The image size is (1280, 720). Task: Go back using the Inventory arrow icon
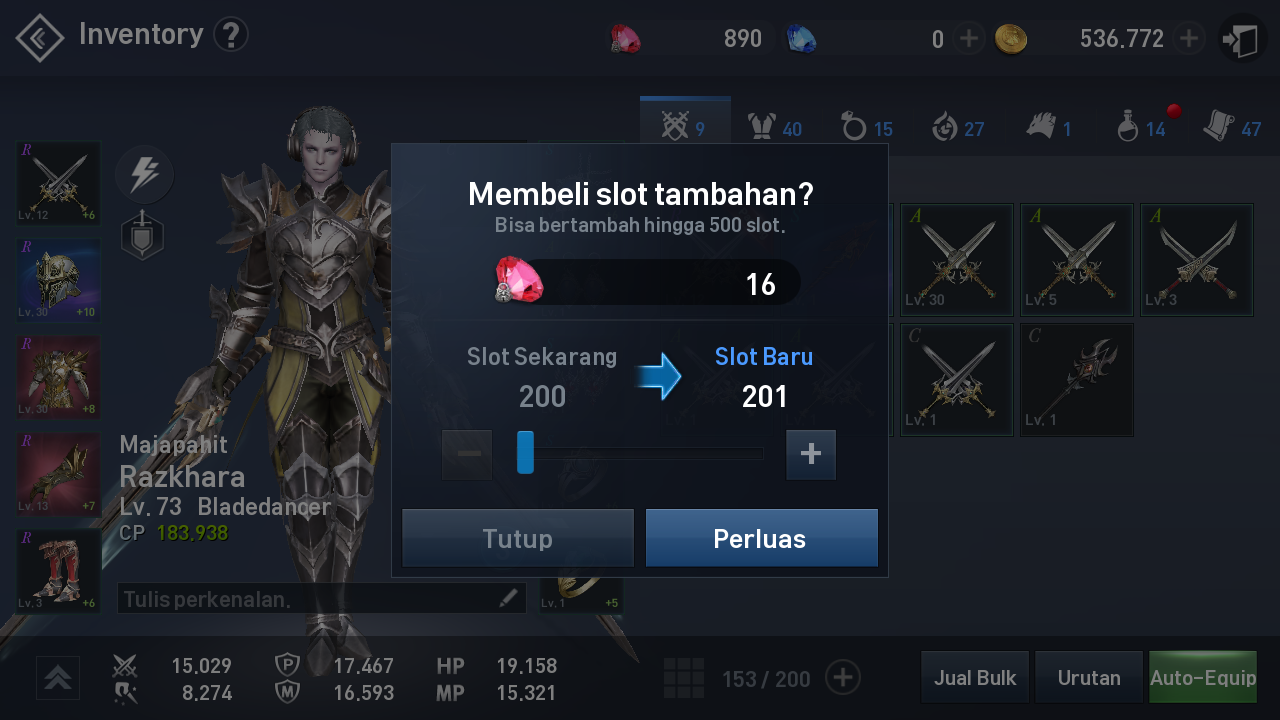40,38
